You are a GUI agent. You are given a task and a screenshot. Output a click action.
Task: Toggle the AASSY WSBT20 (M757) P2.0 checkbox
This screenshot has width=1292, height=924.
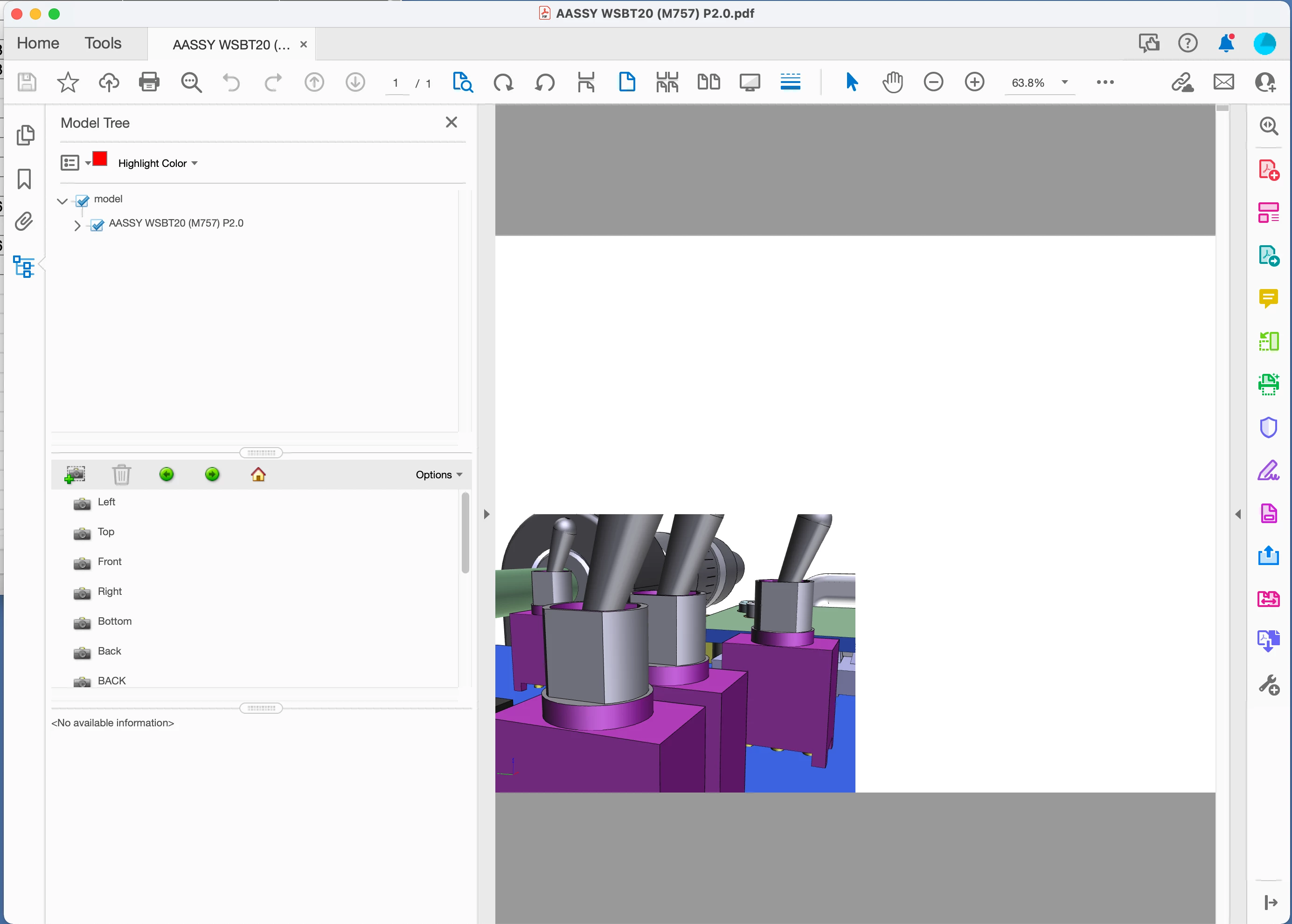97,225
